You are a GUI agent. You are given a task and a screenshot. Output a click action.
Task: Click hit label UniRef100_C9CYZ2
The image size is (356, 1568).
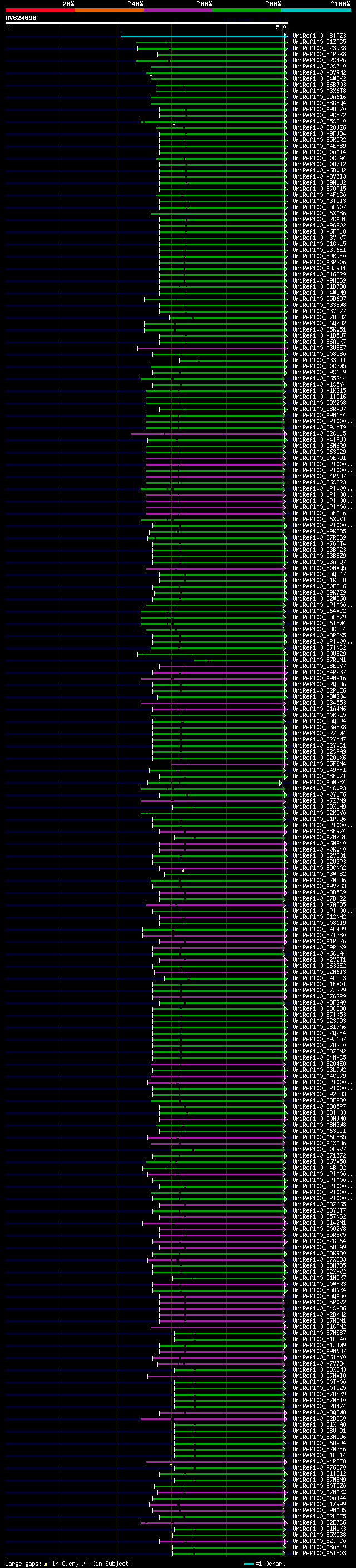319,115
